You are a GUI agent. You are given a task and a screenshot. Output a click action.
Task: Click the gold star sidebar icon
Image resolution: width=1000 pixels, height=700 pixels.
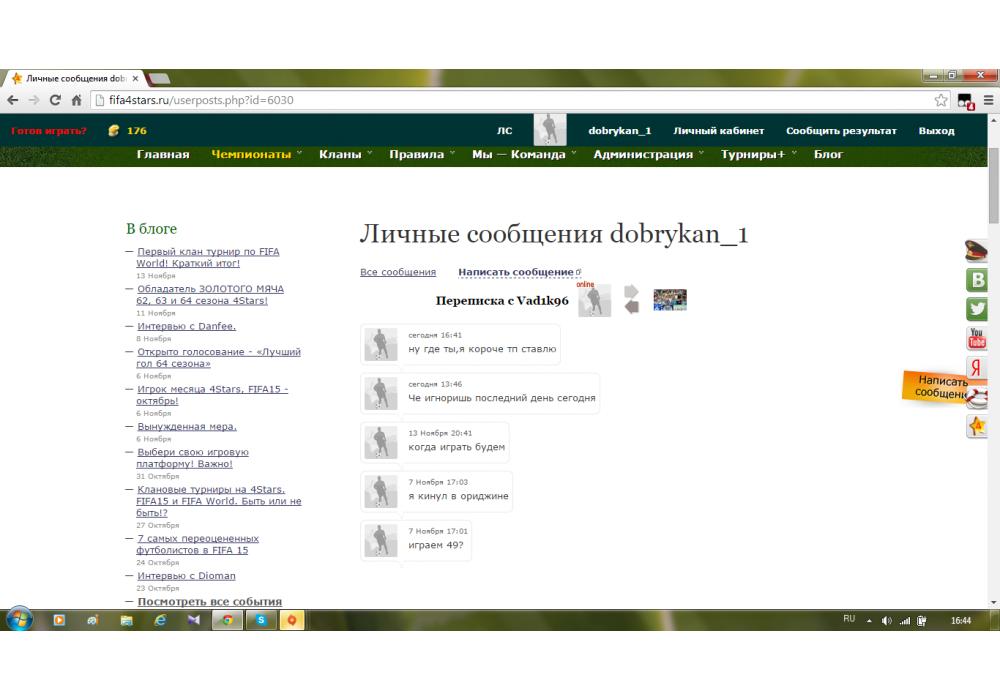tap(976, 426)
